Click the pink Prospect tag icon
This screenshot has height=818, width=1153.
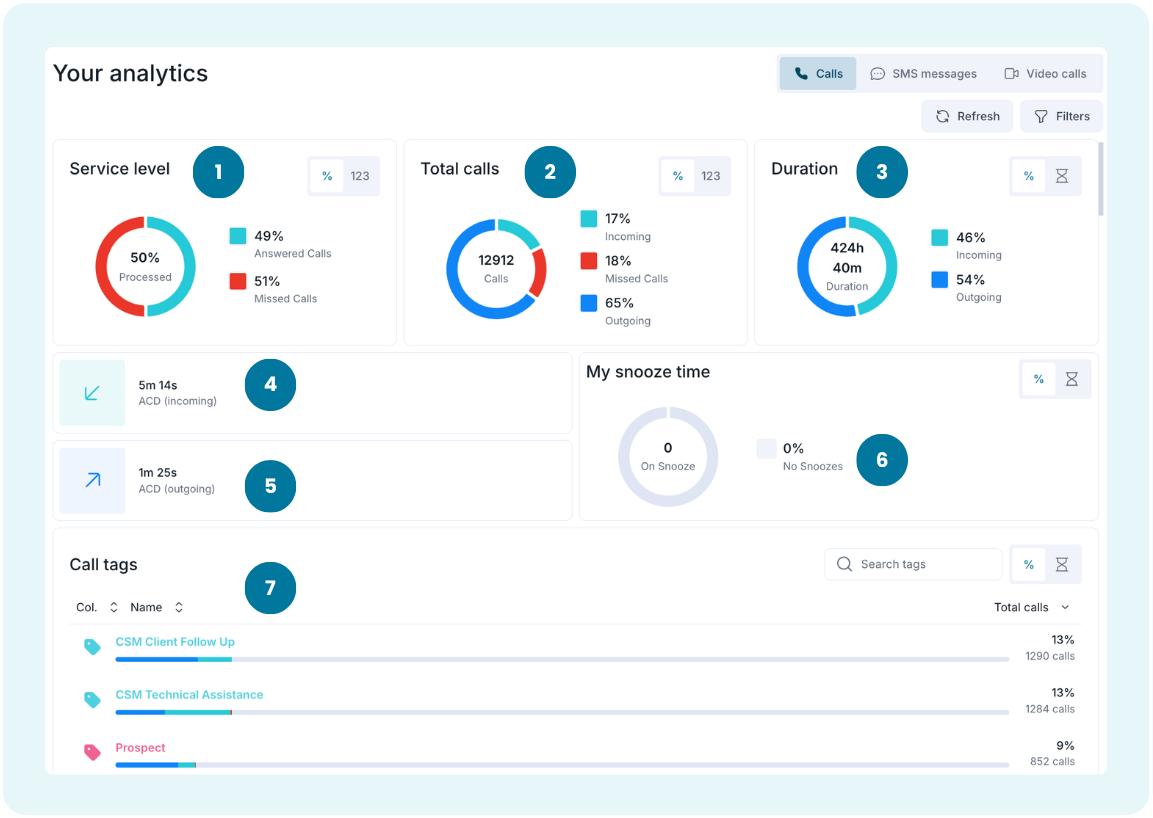tap(92, 752)
